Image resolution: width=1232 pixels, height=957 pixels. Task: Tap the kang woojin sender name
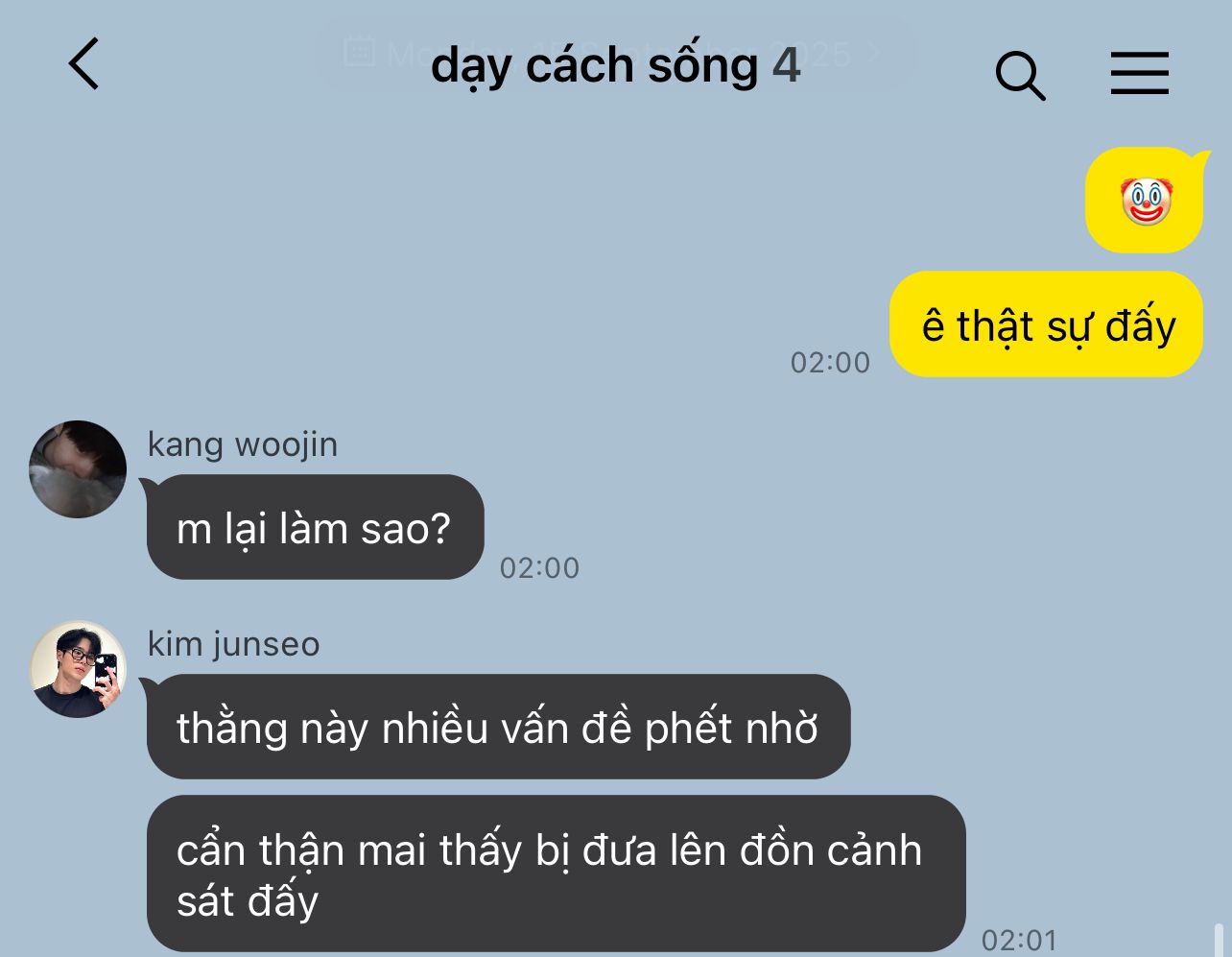tap(242, 444)
